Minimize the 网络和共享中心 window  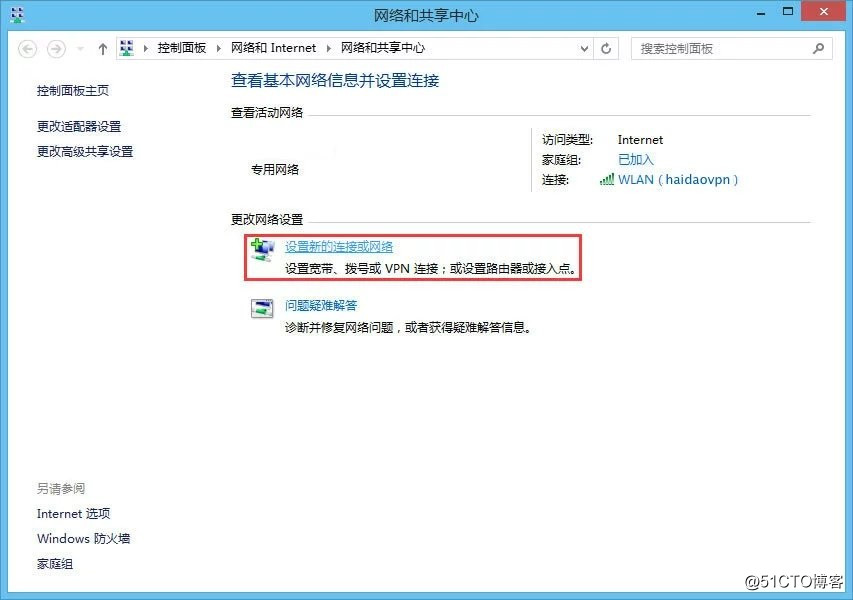coord(761,13)
